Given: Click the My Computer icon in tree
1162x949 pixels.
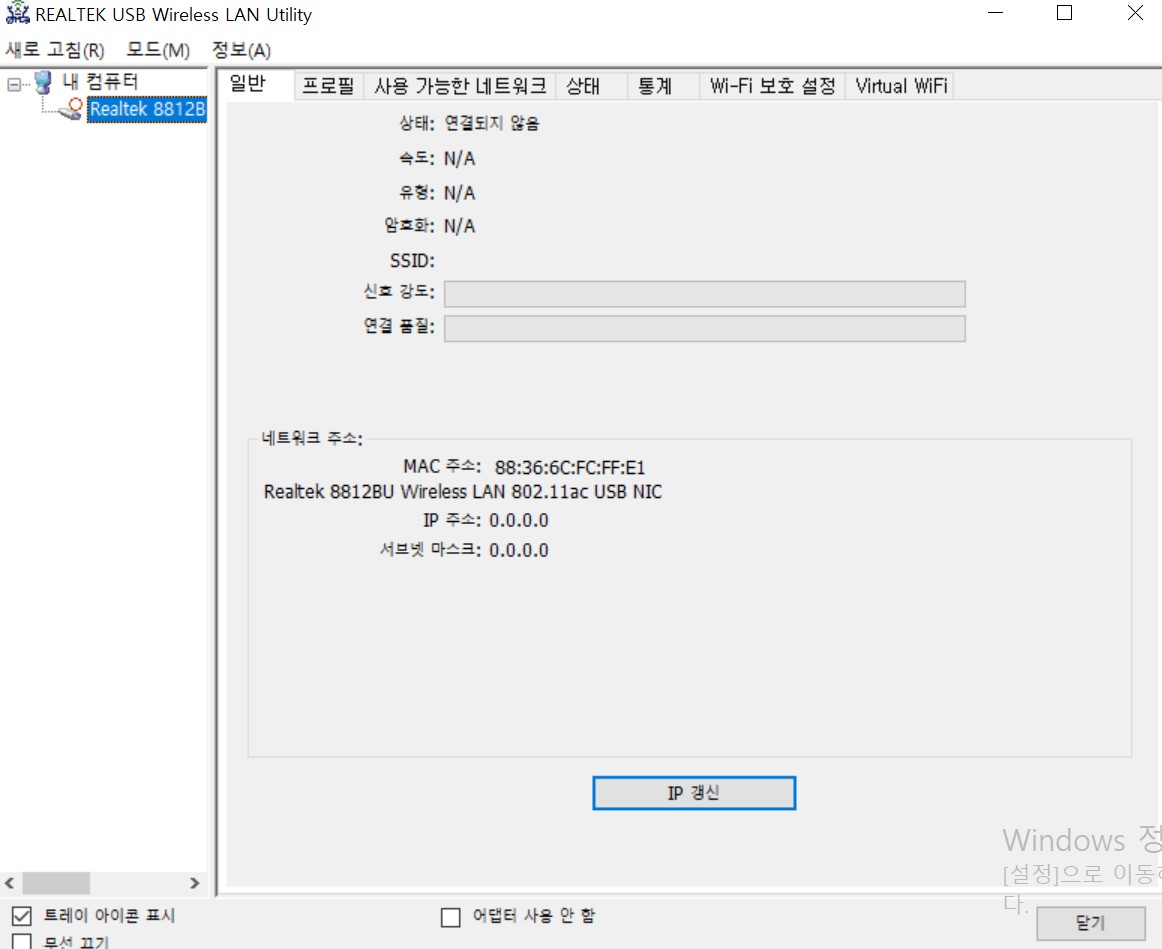Looking at the screenshot, I should click(x=44, y=82).
